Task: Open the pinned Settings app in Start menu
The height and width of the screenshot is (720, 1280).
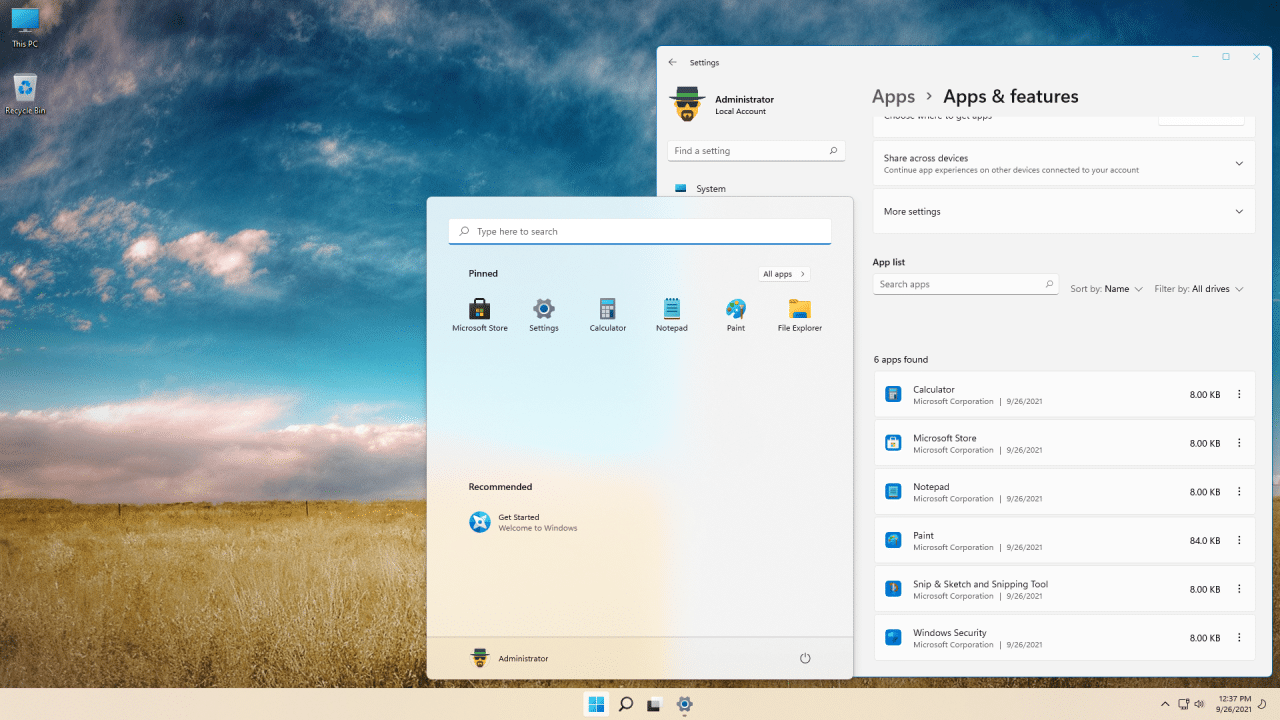Action: 544,315
